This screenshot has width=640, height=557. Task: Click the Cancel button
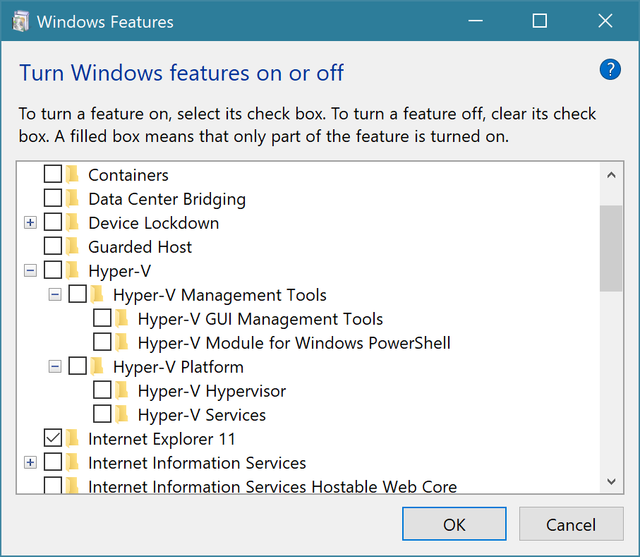pyautogui.click(x=571, y=524)
